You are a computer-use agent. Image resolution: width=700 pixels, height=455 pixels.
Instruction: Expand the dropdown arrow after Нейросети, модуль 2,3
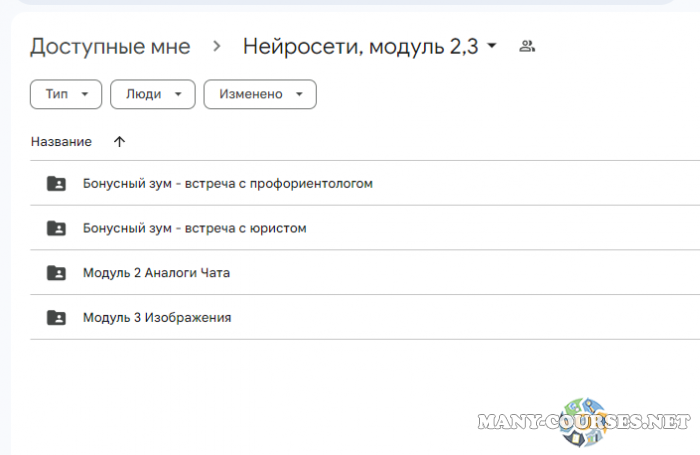pos(491,47)
